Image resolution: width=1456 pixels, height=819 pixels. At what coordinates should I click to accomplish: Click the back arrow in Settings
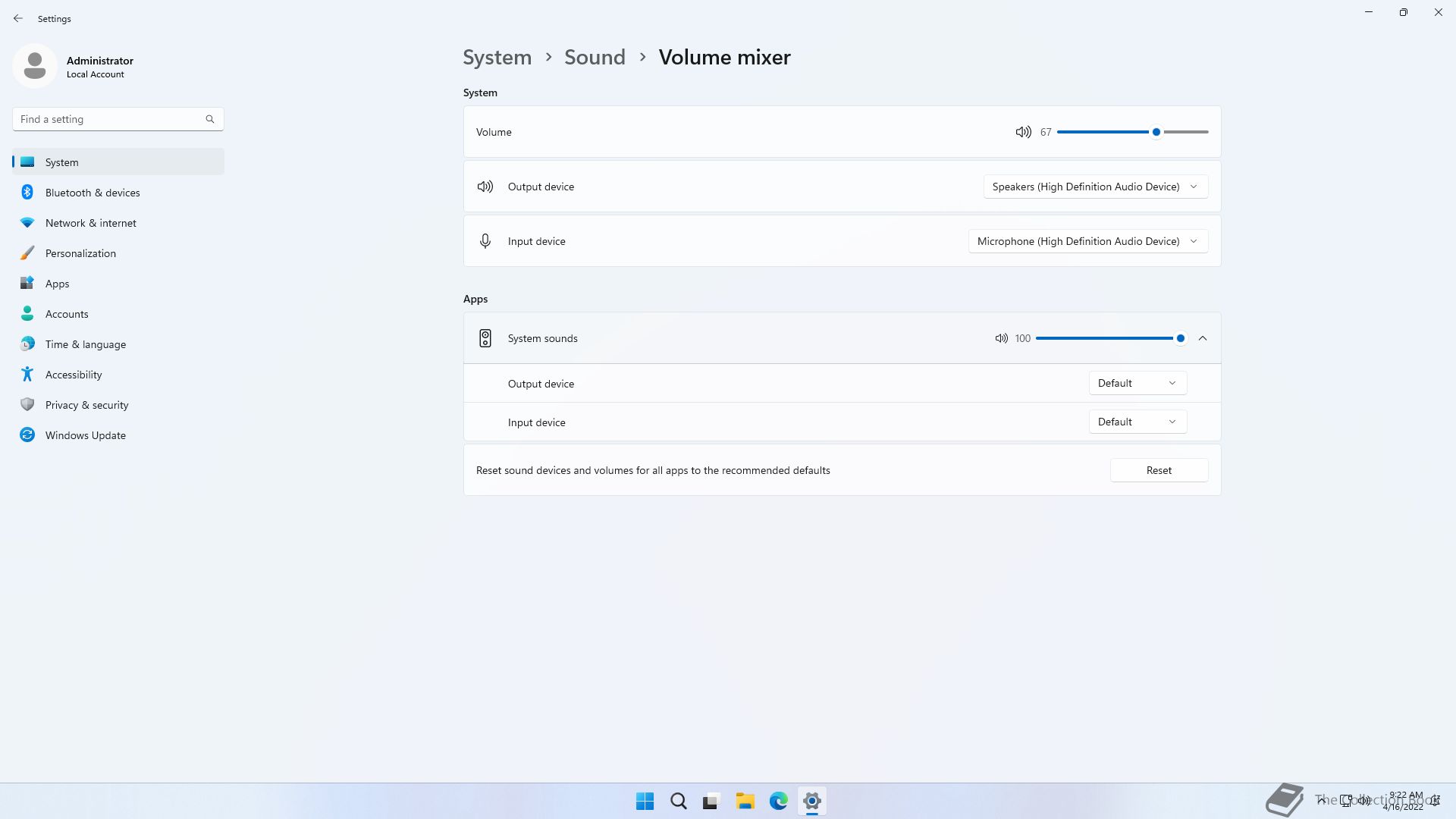click(18, 18)
